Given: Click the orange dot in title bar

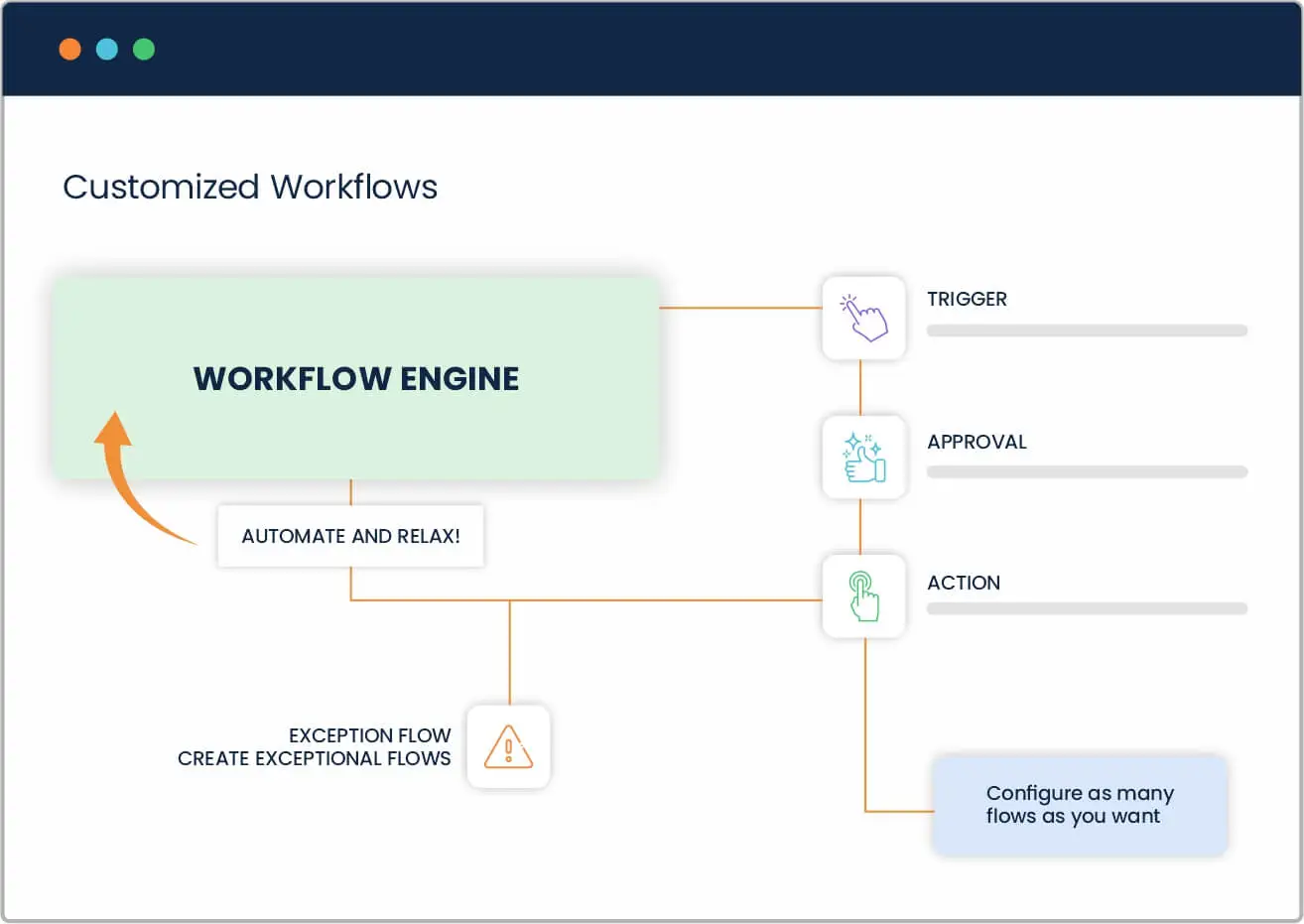Looking at the screenshot, I should [69, 49].
